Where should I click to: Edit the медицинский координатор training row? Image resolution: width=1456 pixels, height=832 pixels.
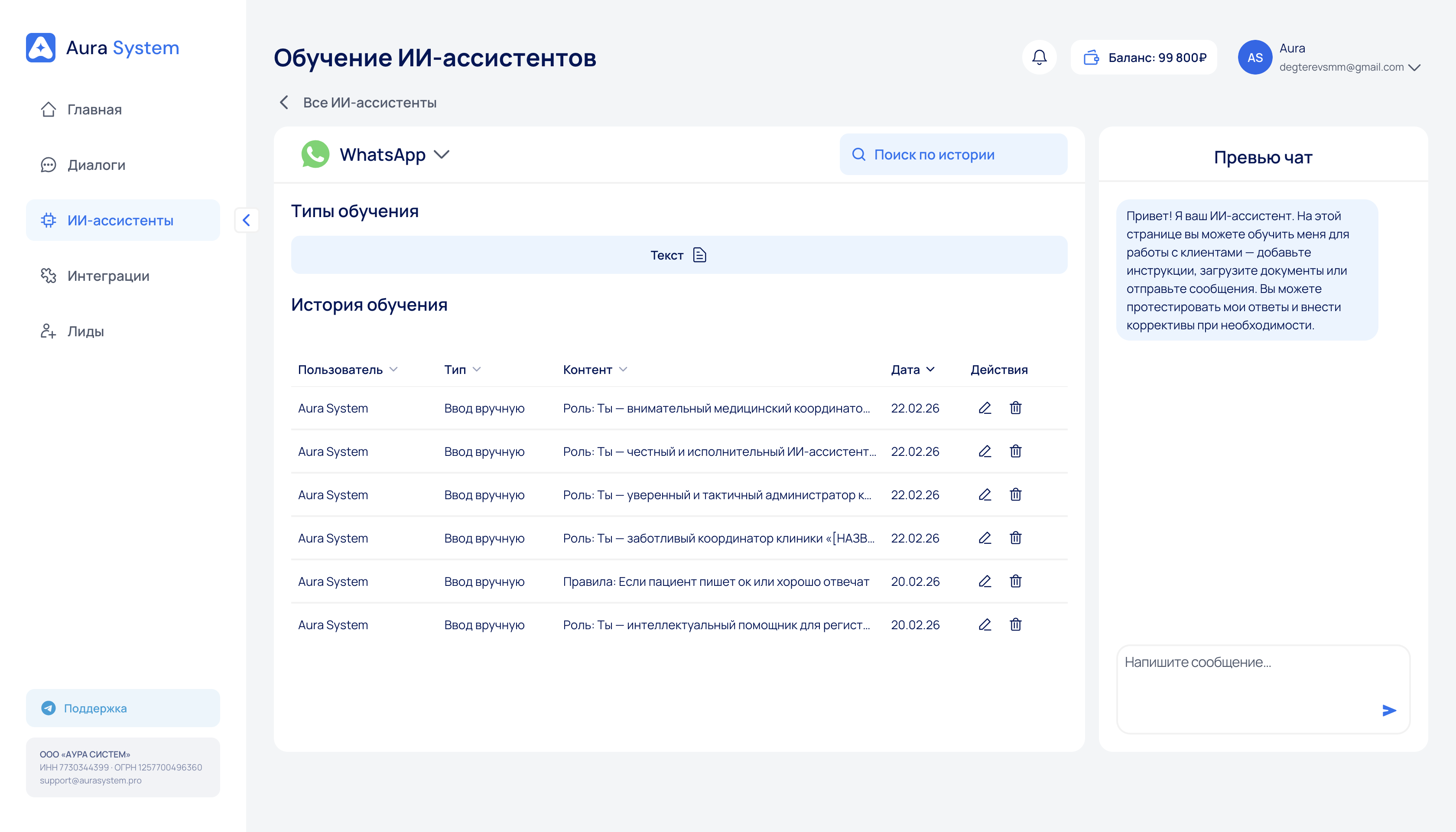click(x=985, y=408)
